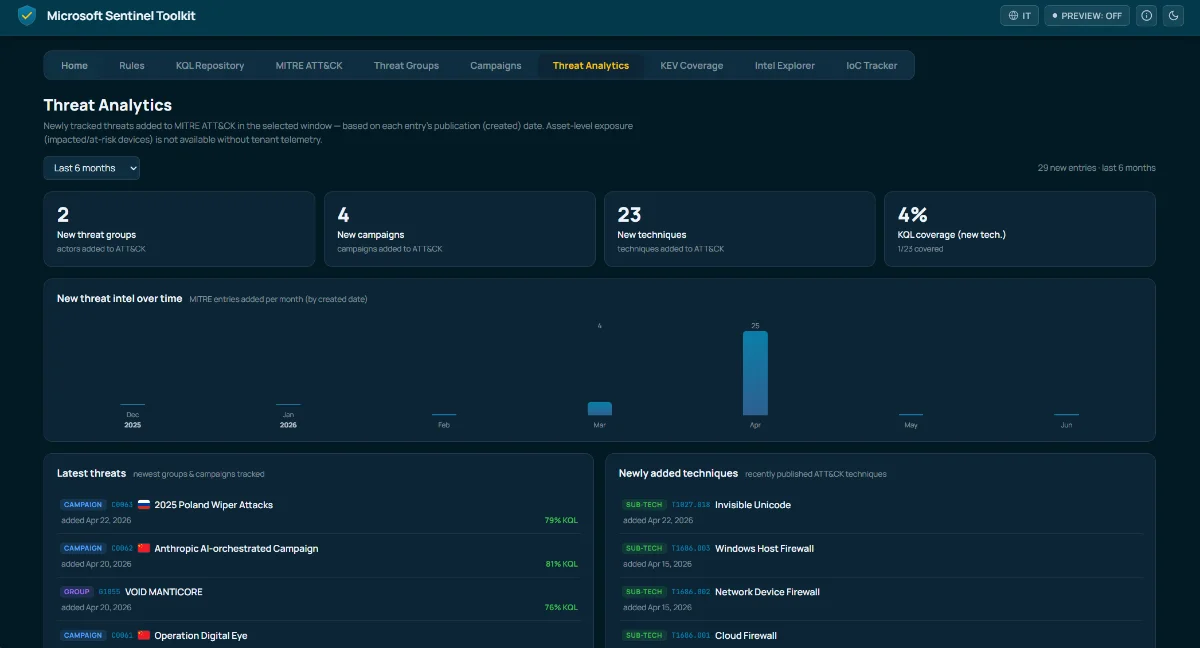Open the Last 6 months dropdown
The image size is (1200, 648).
91,168
